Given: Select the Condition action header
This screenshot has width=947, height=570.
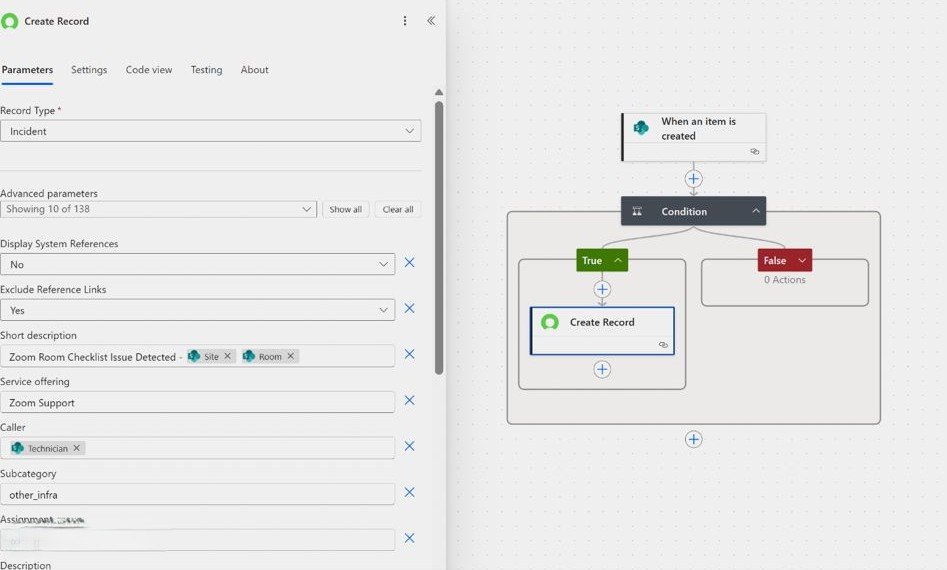Looking at the screenshot, I should click(x=693, y=211).
